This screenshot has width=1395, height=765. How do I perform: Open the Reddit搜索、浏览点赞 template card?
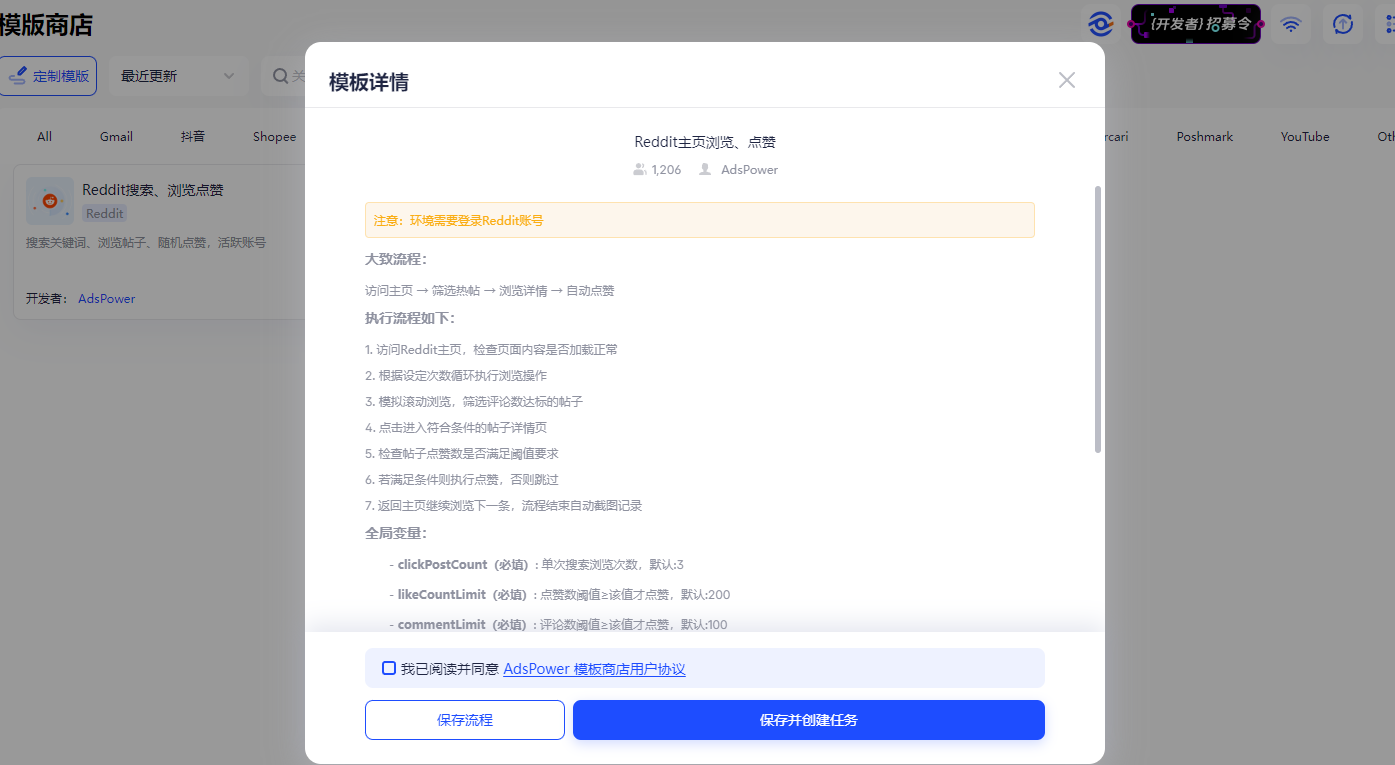(x=160, y=242)
